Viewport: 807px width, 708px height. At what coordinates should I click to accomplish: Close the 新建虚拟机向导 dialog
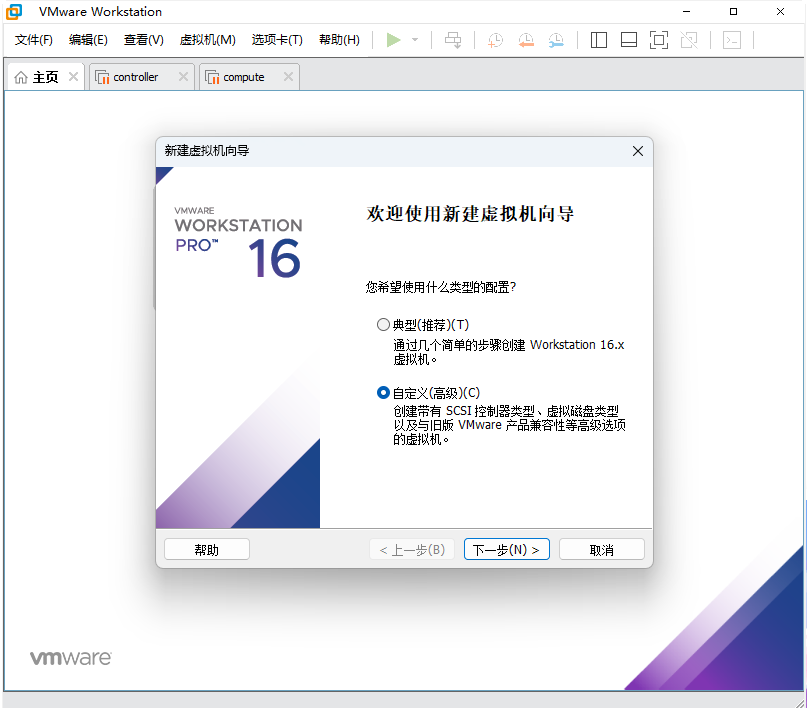click(638, 151)
